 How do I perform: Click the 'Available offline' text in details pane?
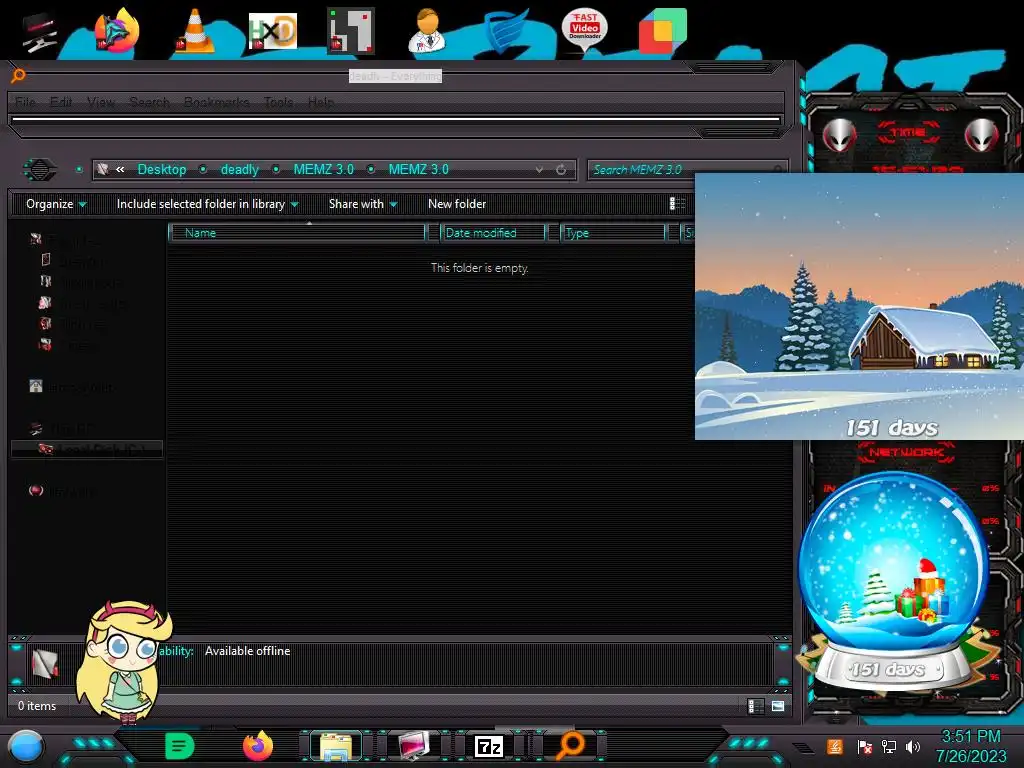(248, 651)
